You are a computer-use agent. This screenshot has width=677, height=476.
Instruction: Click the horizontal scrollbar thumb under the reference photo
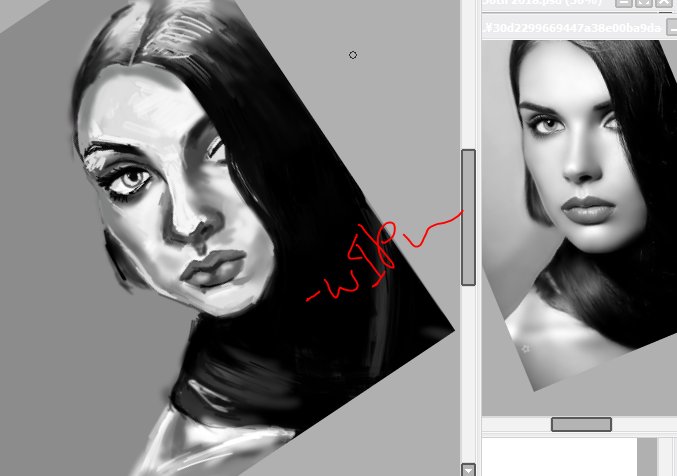point(581,424)
